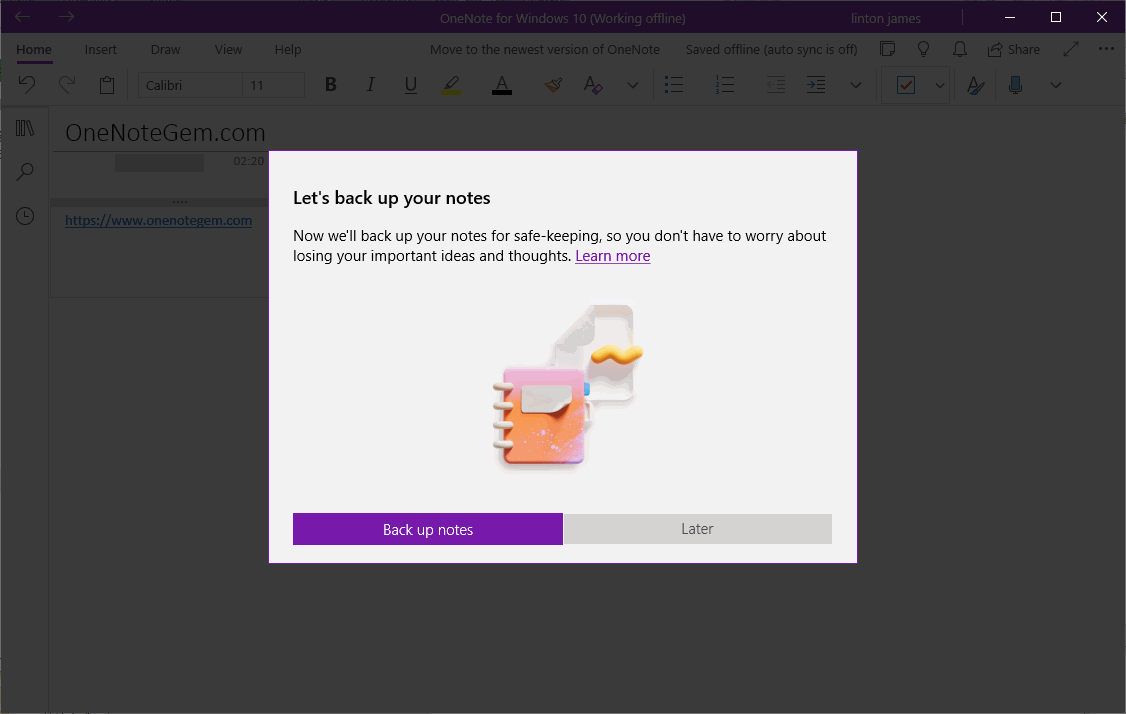Open the Settings and More ellipsis menu
Image resolution: width=1126 pixels, height=714 pixels.
pos(1106,49)
